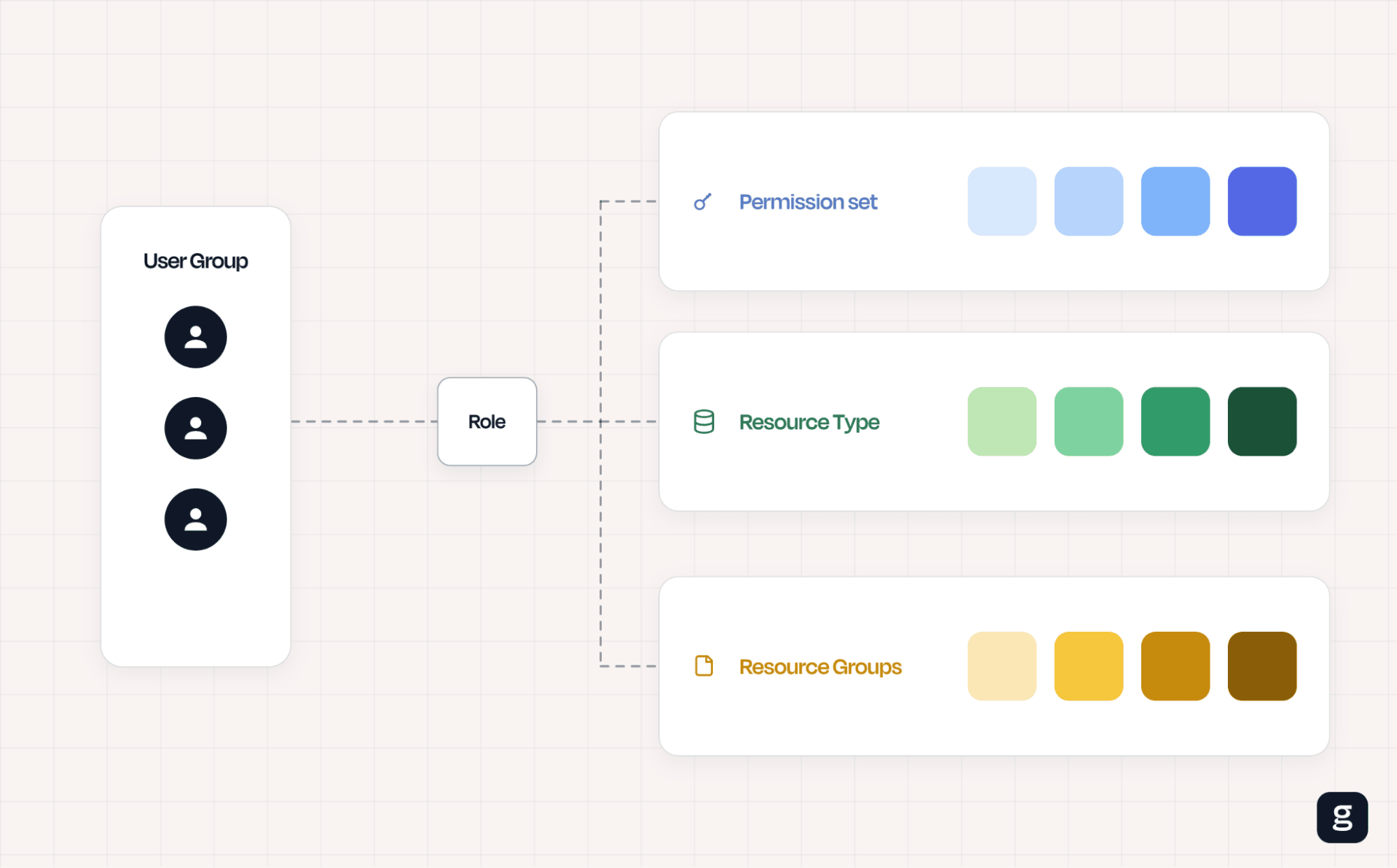Image resolution: width=1397 pixels, height=868 pixels.
Task: Pick the amber Resource Groups swatch
Action: [1175, 666]
